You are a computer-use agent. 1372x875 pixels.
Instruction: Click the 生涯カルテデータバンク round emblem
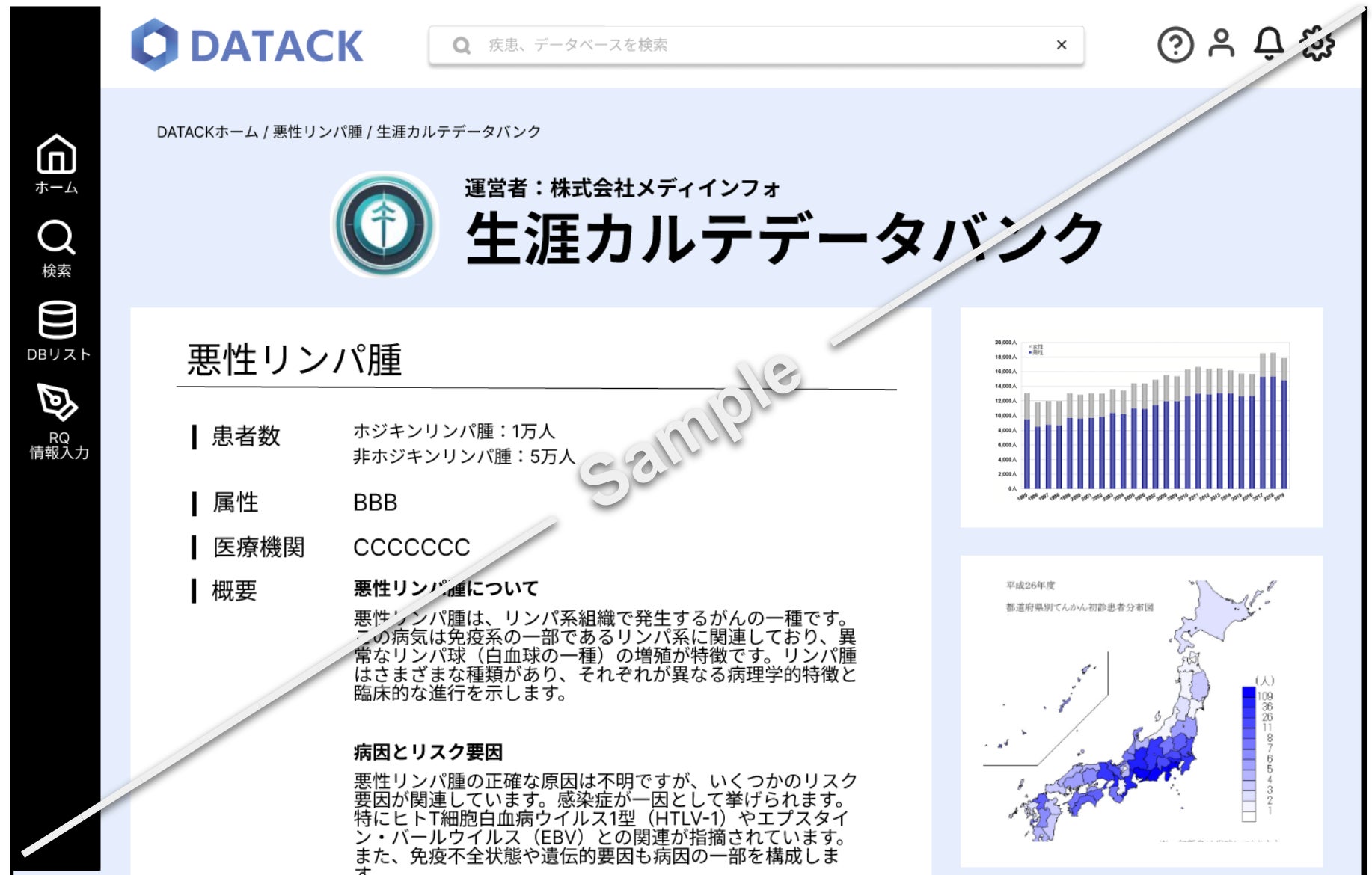pyautogui.click(x=385, y=224)
